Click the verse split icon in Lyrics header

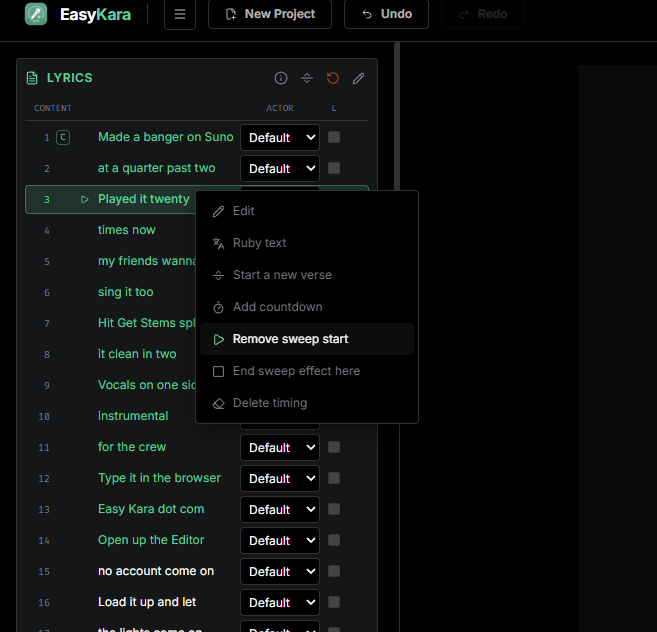(307, 78)
